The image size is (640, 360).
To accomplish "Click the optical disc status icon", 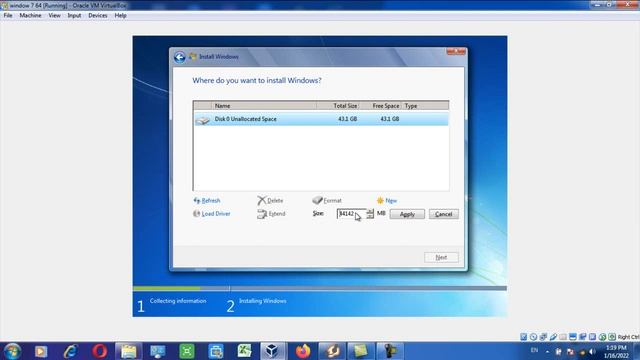I will pyautogui.click(x=533, y=337).
